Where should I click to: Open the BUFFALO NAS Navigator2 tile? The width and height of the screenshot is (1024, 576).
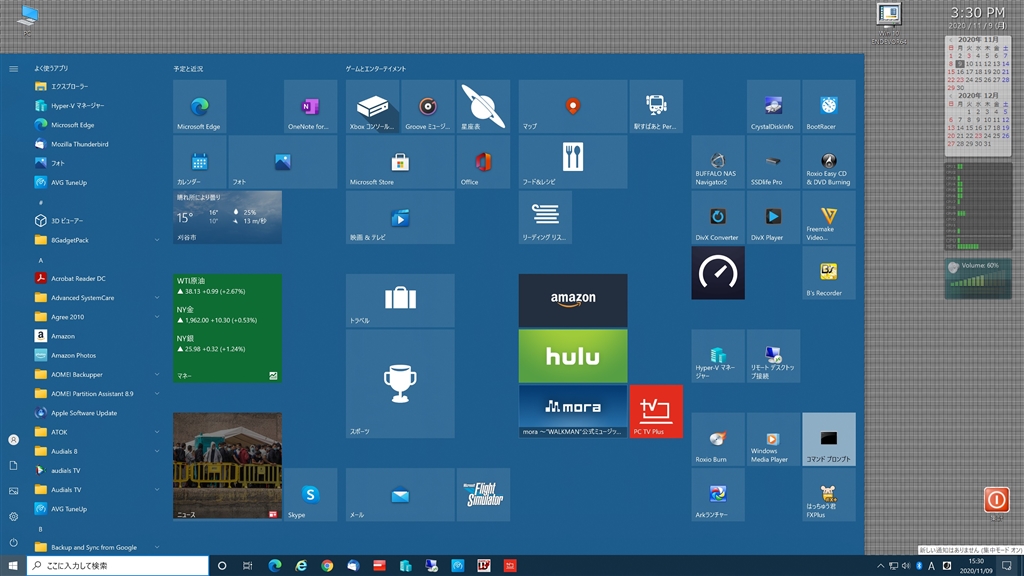point(718,162)
